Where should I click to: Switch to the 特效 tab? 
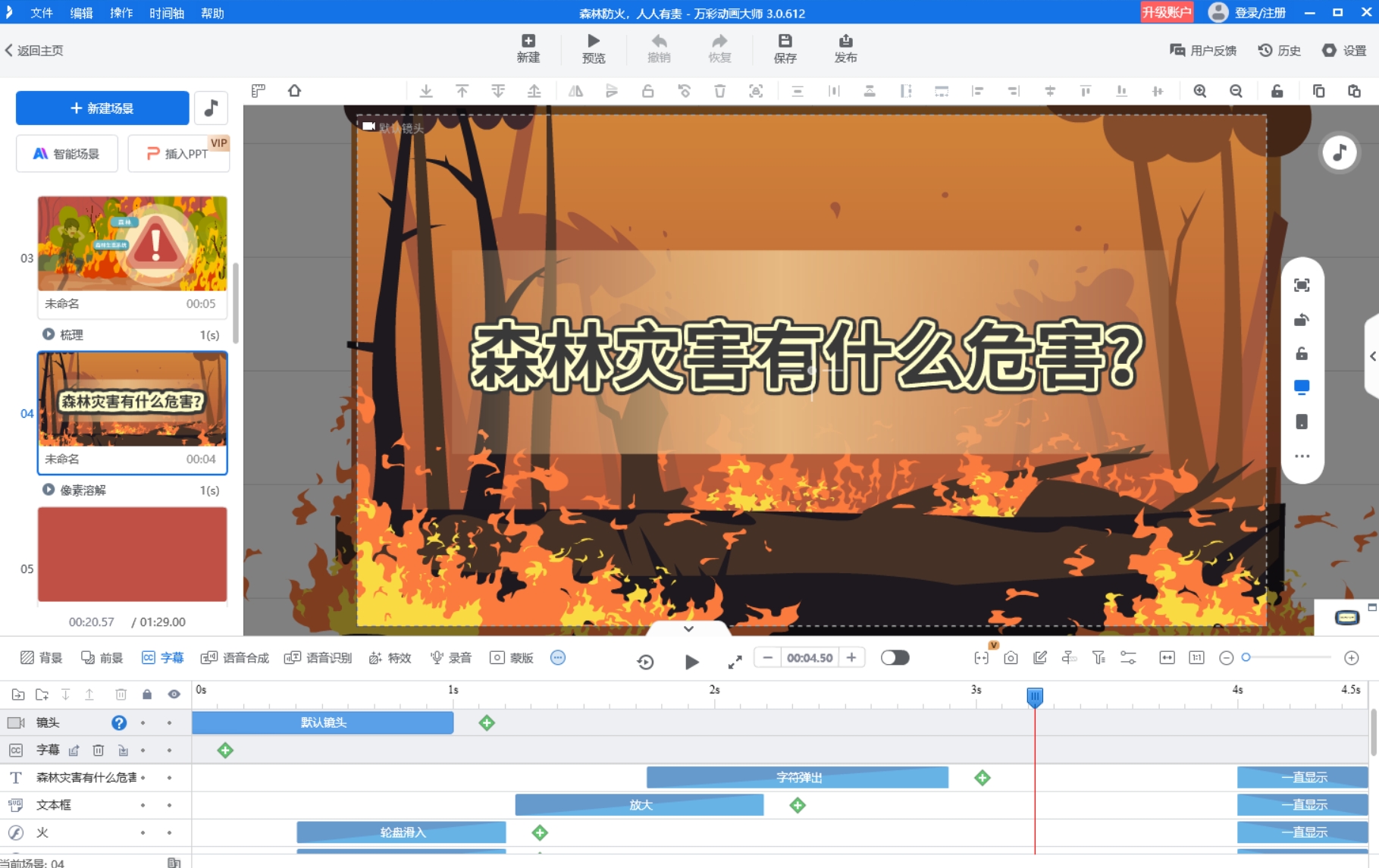tap(390, 658)
